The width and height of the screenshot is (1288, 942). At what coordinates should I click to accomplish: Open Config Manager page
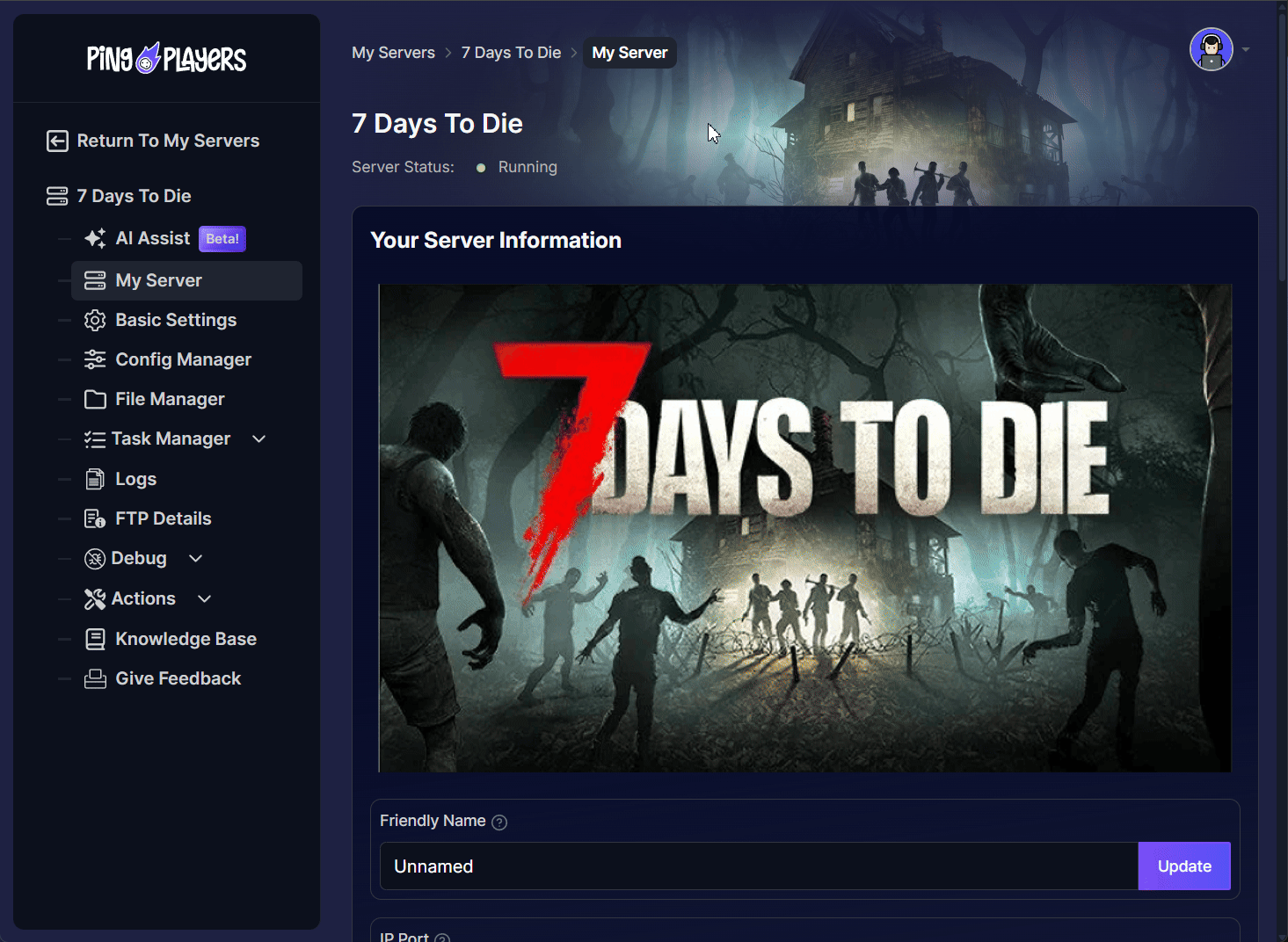coord(183,359)
